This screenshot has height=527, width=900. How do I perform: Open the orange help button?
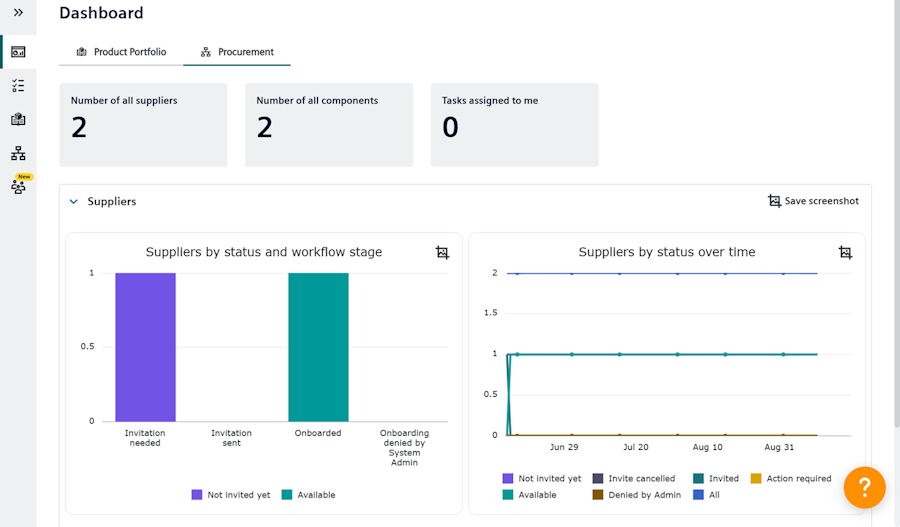[864, 487]
